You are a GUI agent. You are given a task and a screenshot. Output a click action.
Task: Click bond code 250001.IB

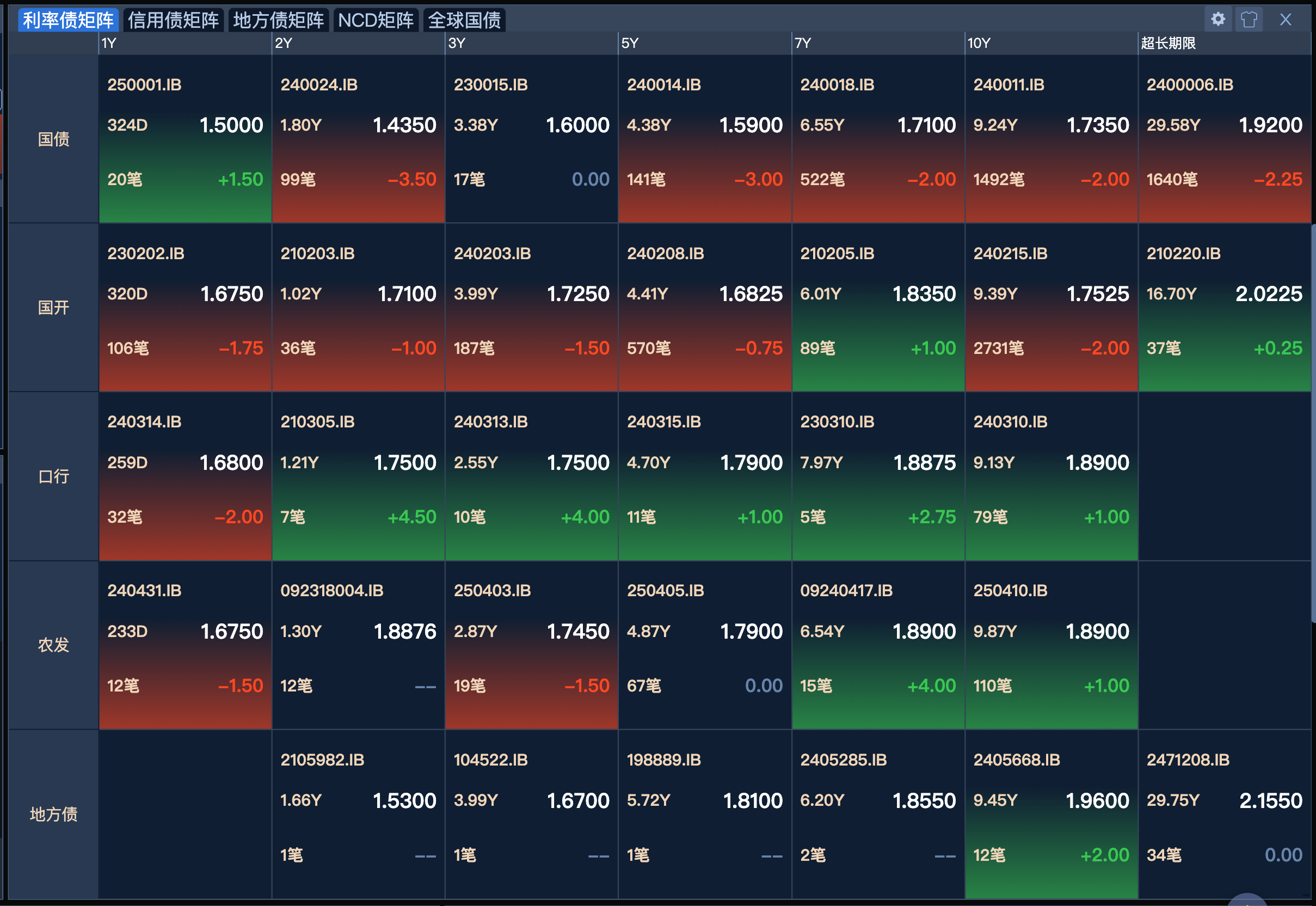[x=144, y=84]
